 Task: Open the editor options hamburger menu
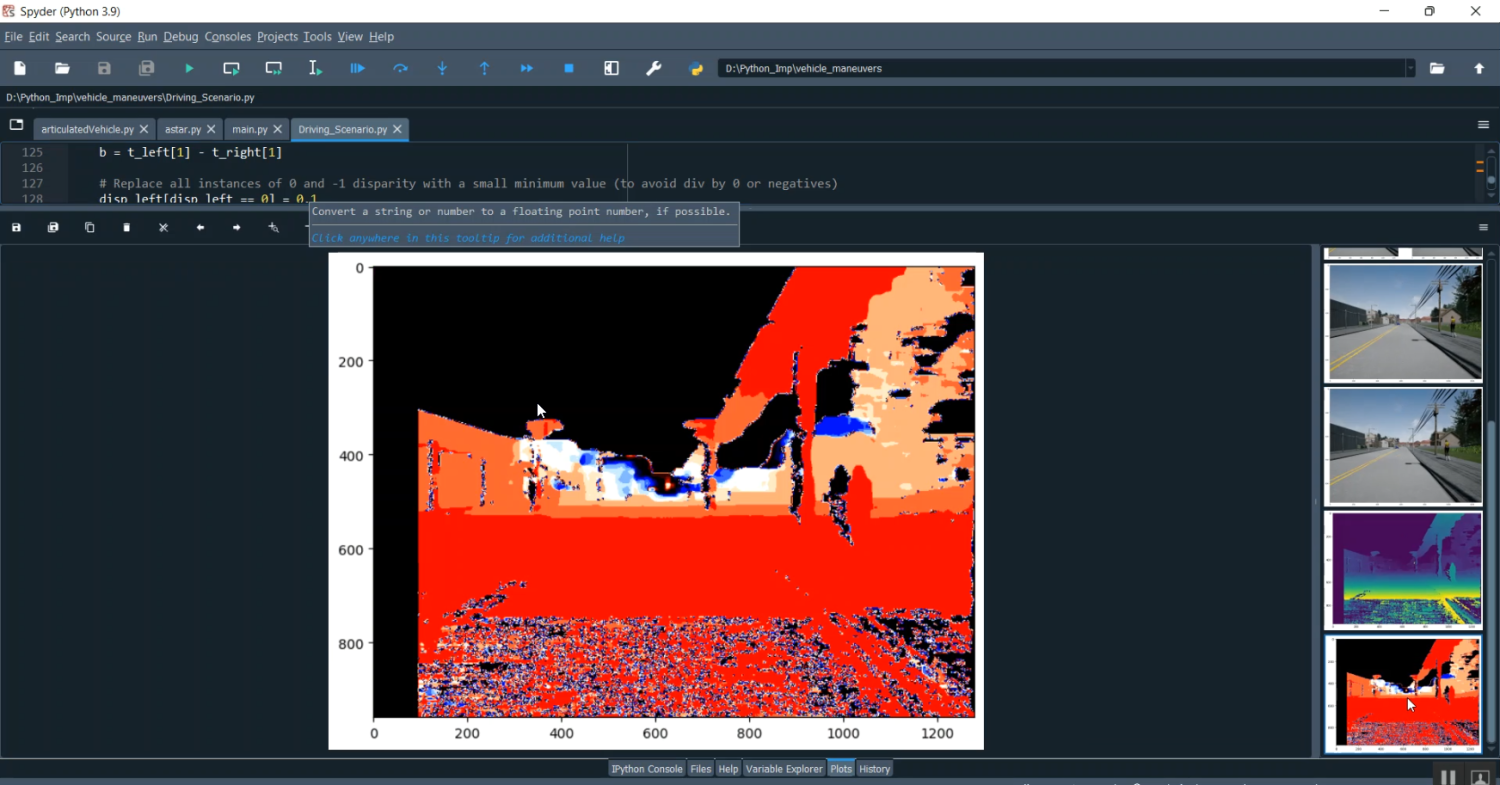[1484, 124]
